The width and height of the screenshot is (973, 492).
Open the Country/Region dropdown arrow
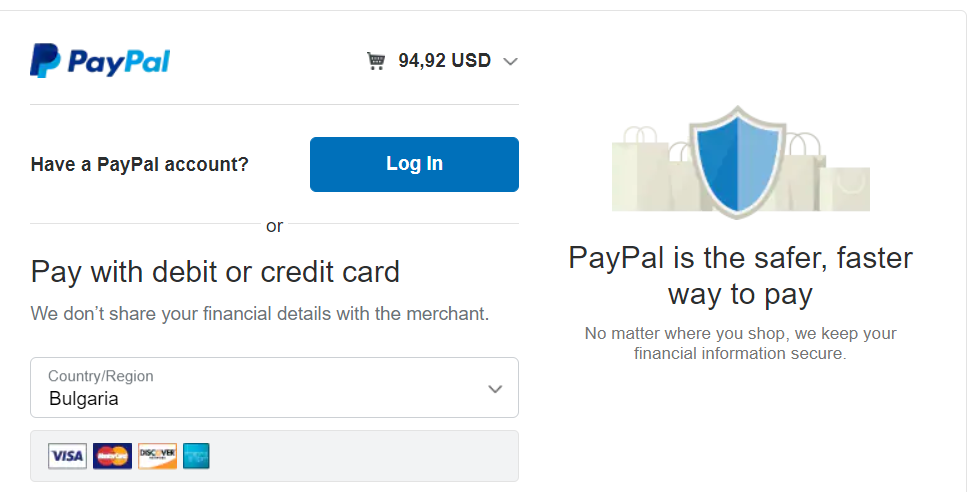click(494, 388)
